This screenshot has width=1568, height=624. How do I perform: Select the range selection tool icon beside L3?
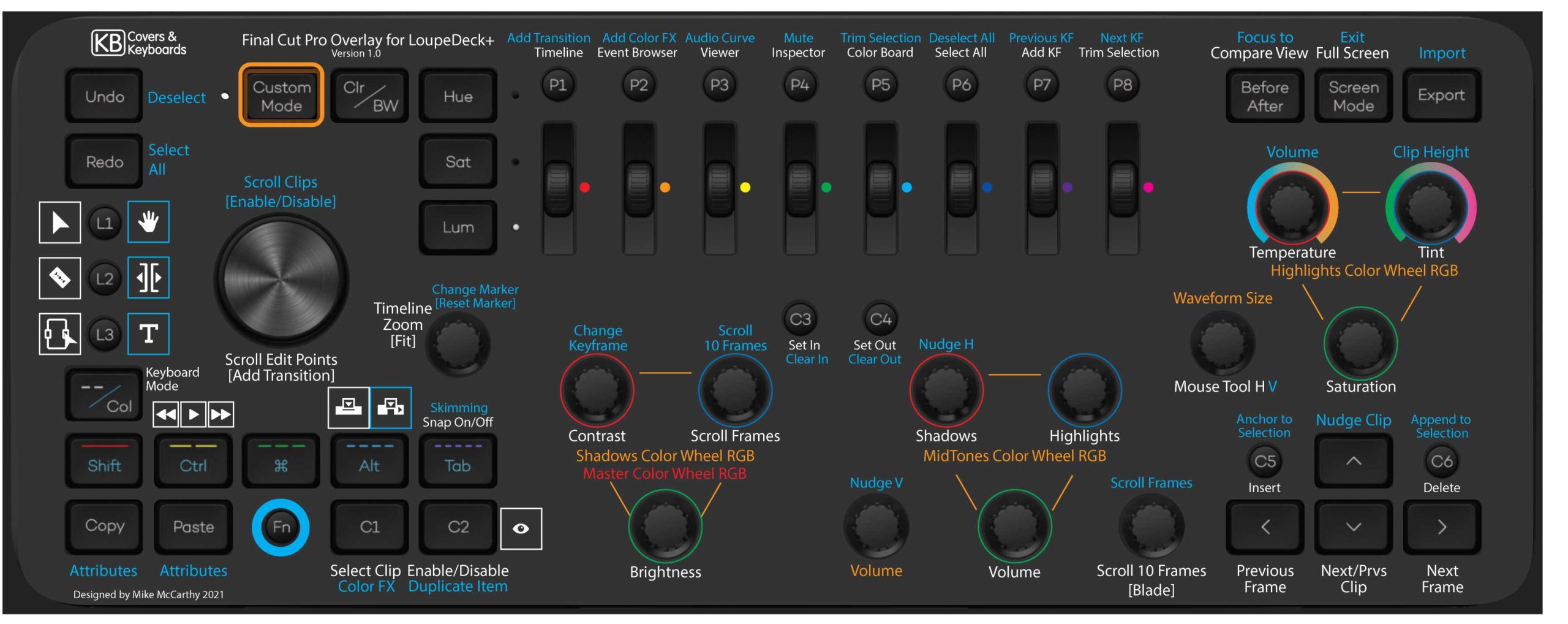(60, 334)
